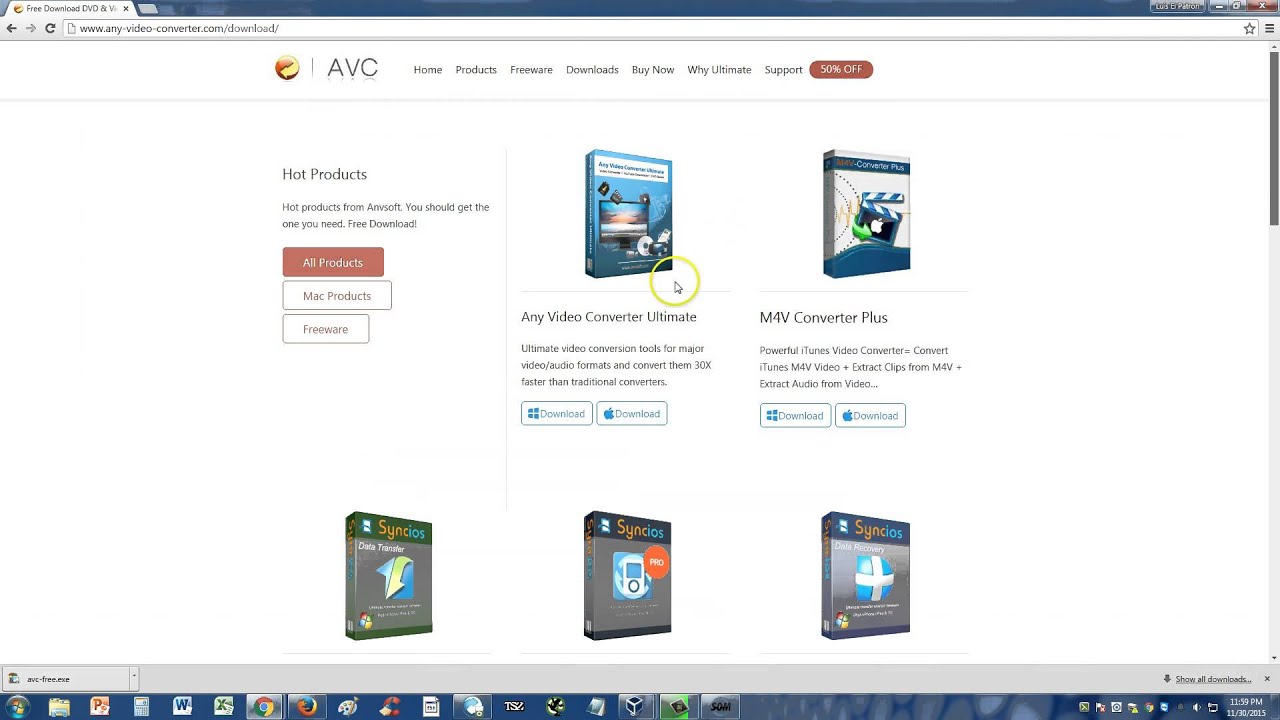This screenshot has width=1280, height=720.
Task: Click the AVC logo in the header
Action: coord(327,69)
